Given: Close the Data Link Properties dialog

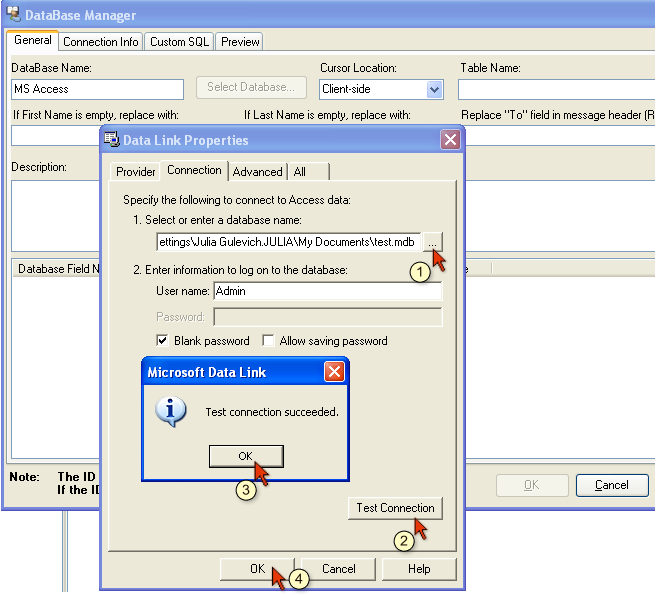Looking at the screenshot, I should point(450,139).
